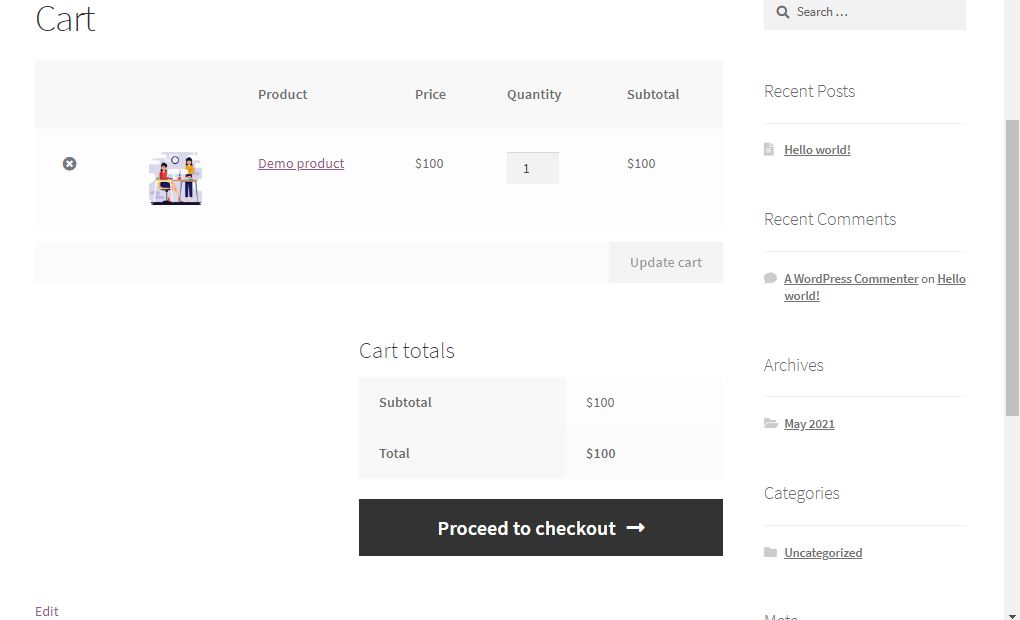Image resolution: width=1020 pixels, height=620 pixels.
Task: Click the document icon beside Hello world!
Action: [x=769, y=149]
